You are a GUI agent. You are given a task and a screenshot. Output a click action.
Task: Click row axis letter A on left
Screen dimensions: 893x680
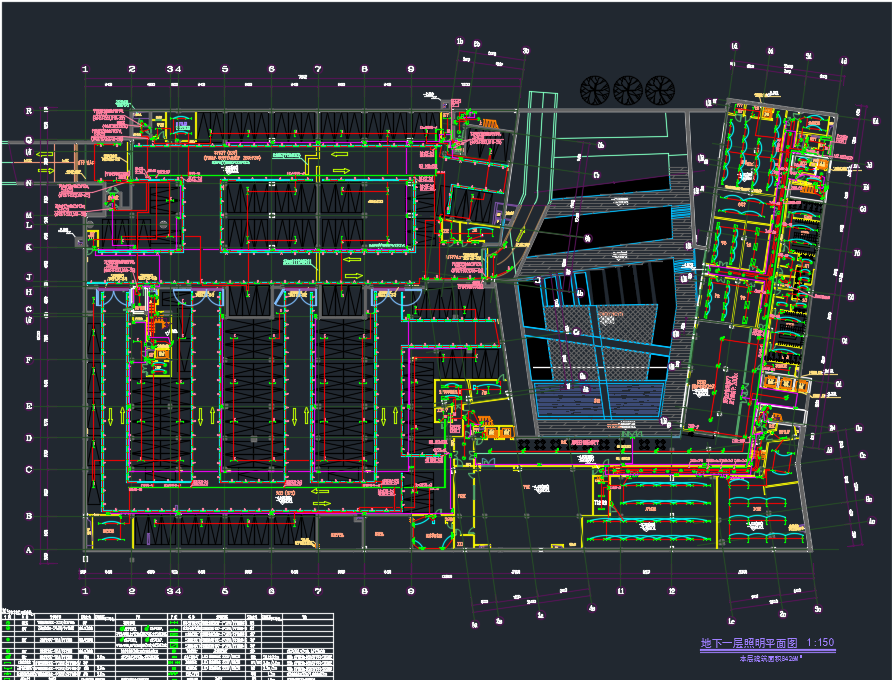click(x=29, y=551)
